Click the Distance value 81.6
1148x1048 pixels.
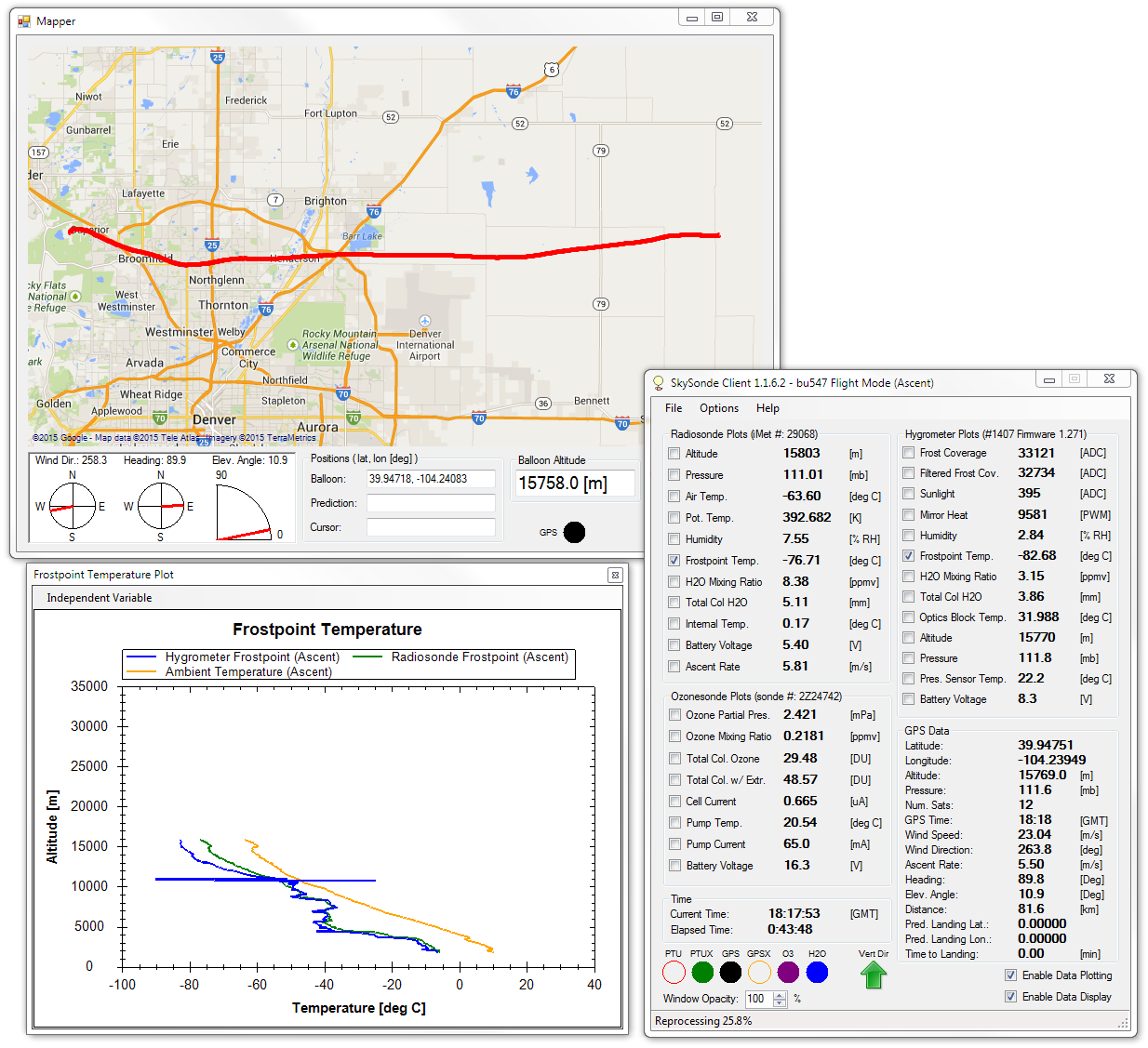pyautogui.click(x=1031, y=909)
